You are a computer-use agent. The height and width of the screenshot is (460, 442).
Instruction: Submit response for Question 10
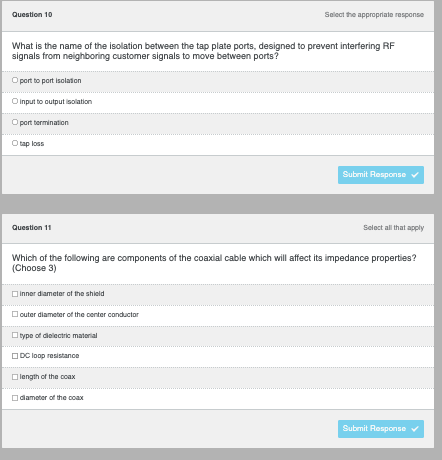point(381,175)
